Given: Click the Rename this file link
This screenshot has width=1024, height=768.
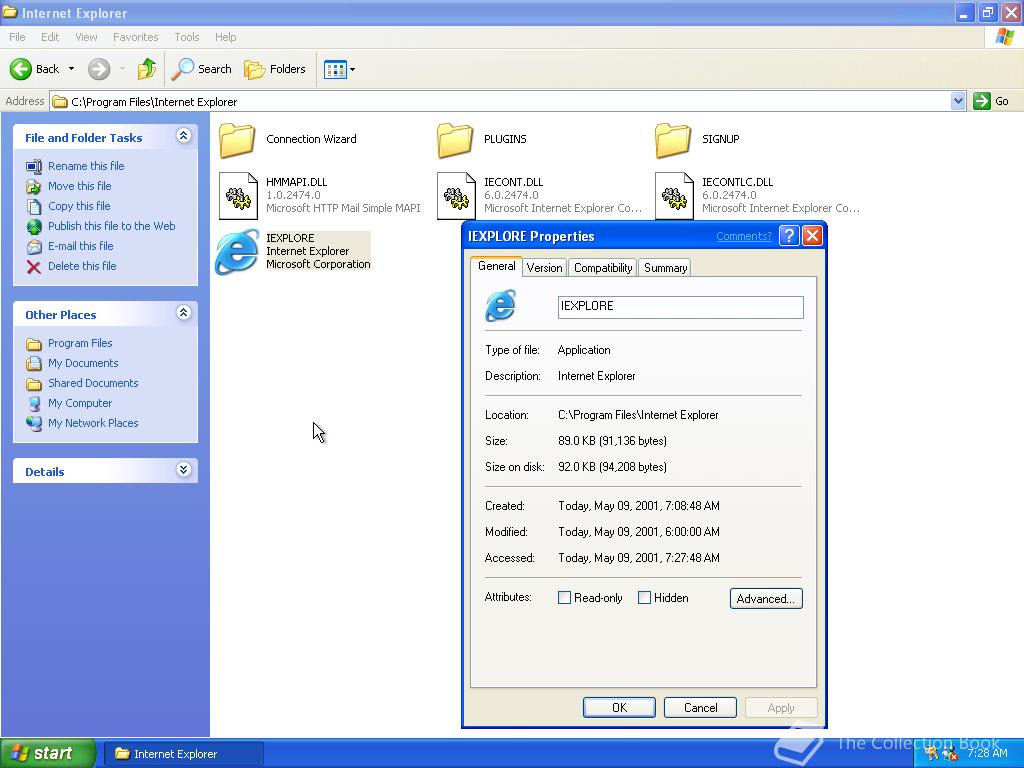Looking at the screenshot, I should (86, 166).
